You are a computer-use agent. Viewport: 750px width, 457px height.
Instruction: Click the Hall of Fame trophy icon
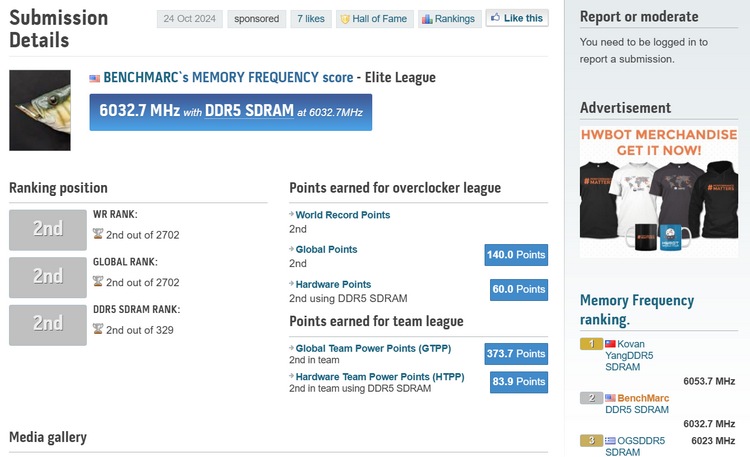pyautogui.click(x=345, y=19)
